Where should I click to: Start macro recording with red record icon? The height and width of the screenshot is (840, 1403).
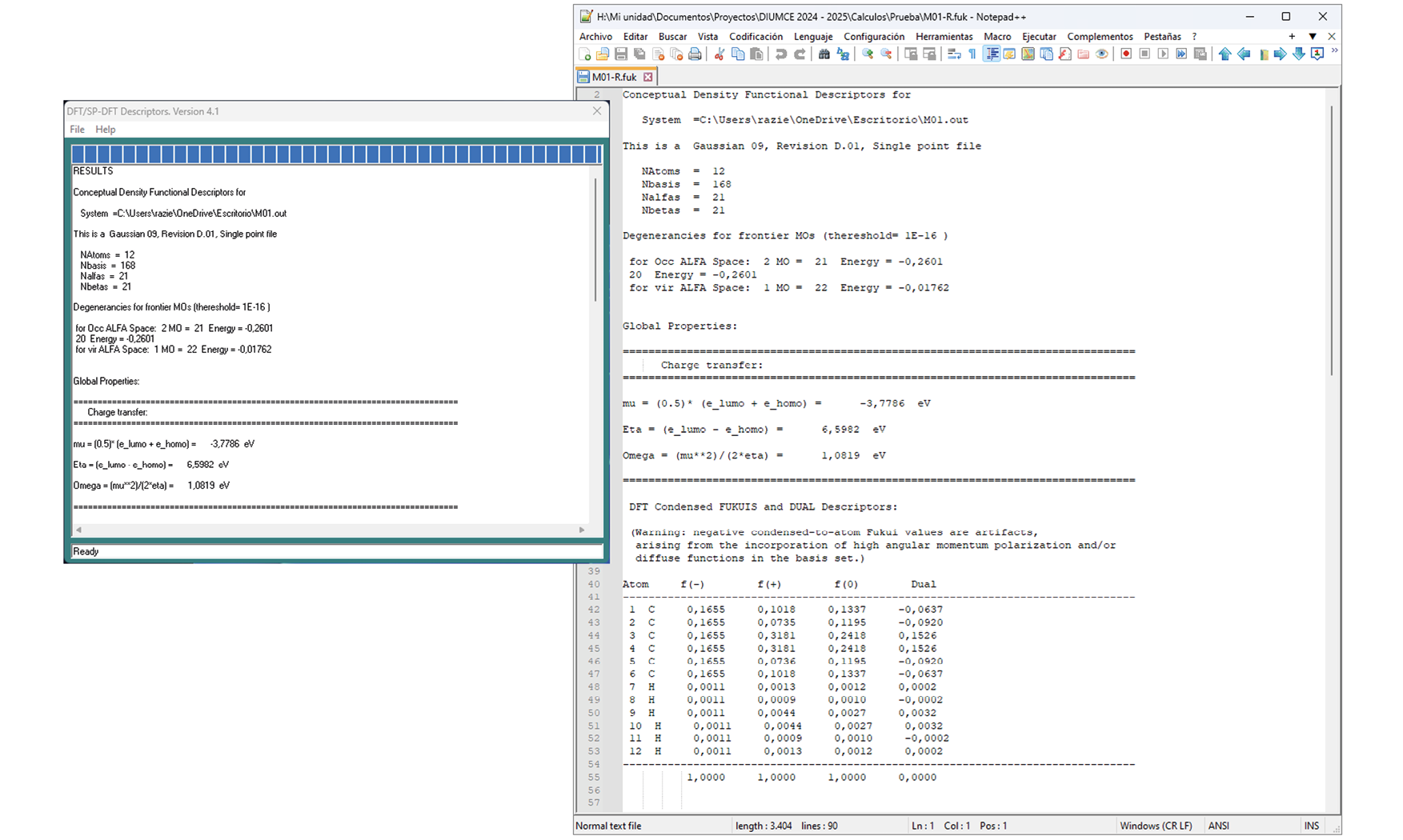click(x=1126, y=54)
